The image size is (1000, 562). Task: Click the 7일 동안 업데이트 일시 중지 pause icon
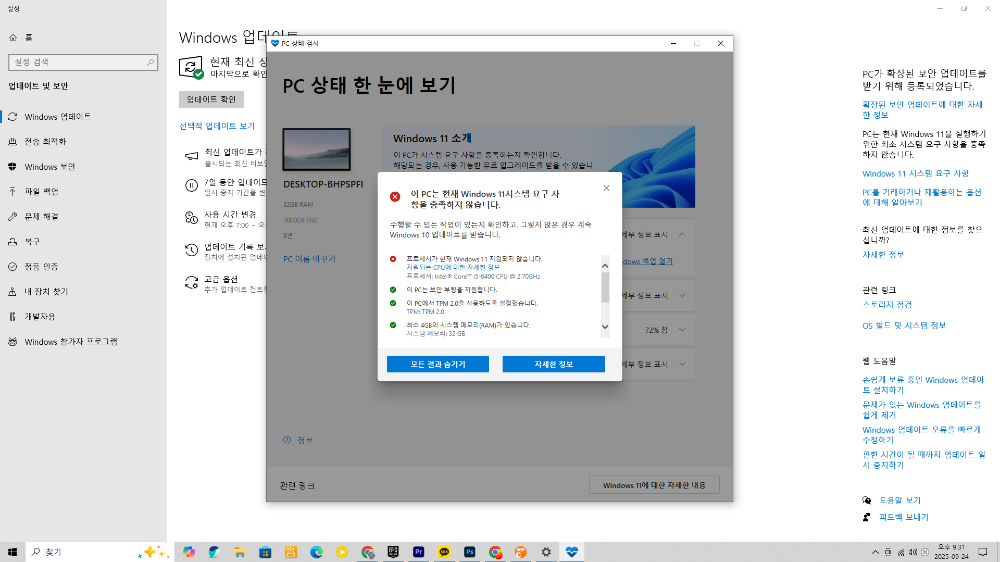point(191,186)
